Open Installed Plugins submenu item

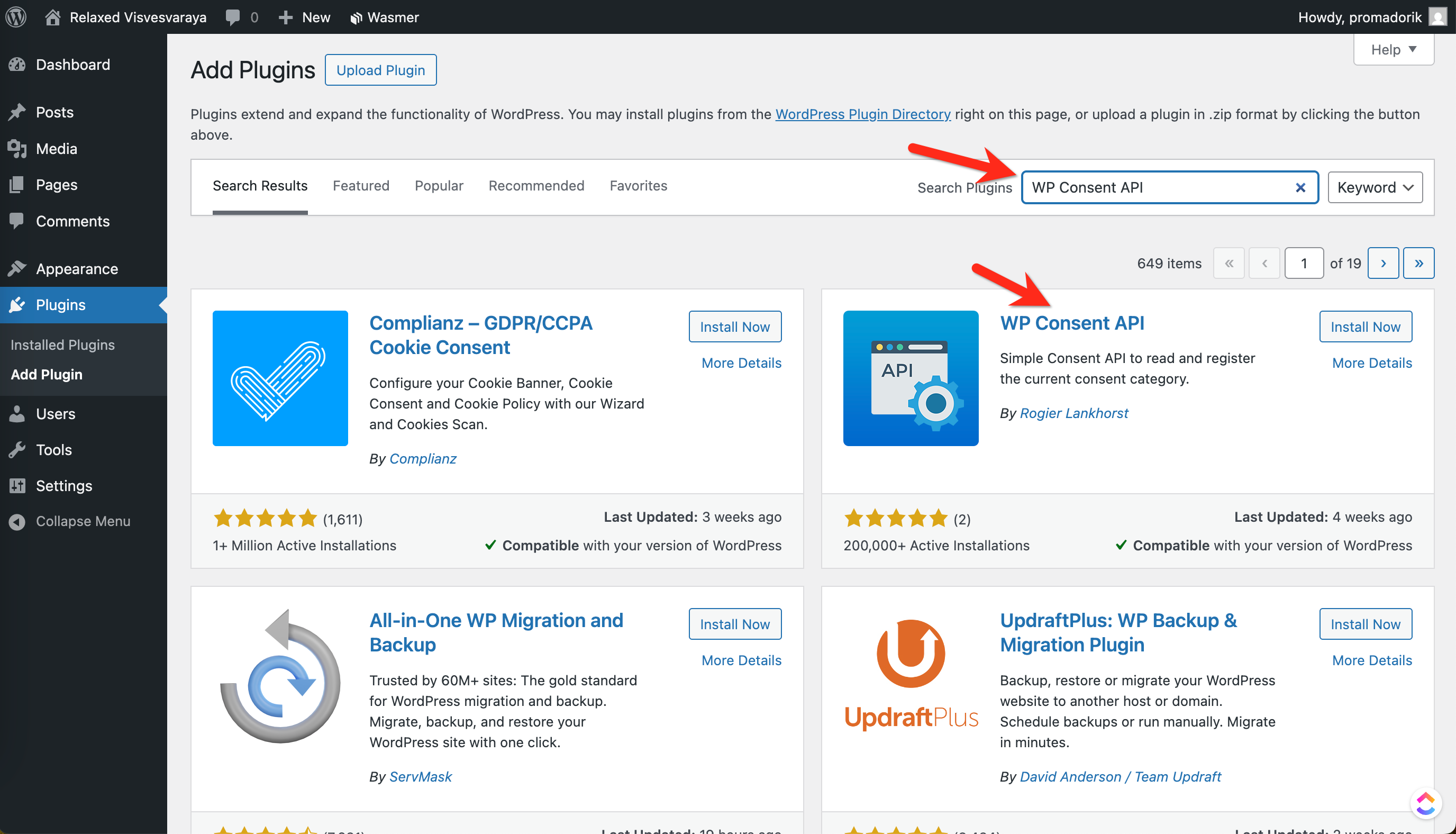point(62,345)
